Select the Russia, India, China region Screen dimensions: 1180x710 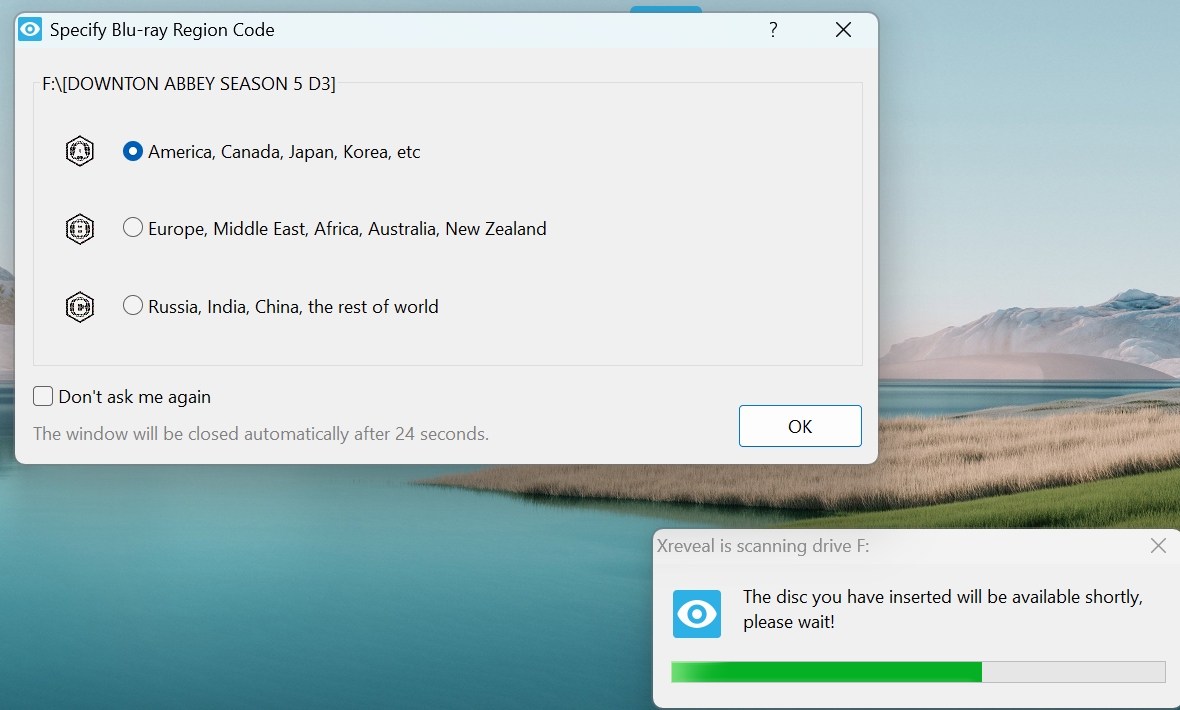tap(133, 306)
